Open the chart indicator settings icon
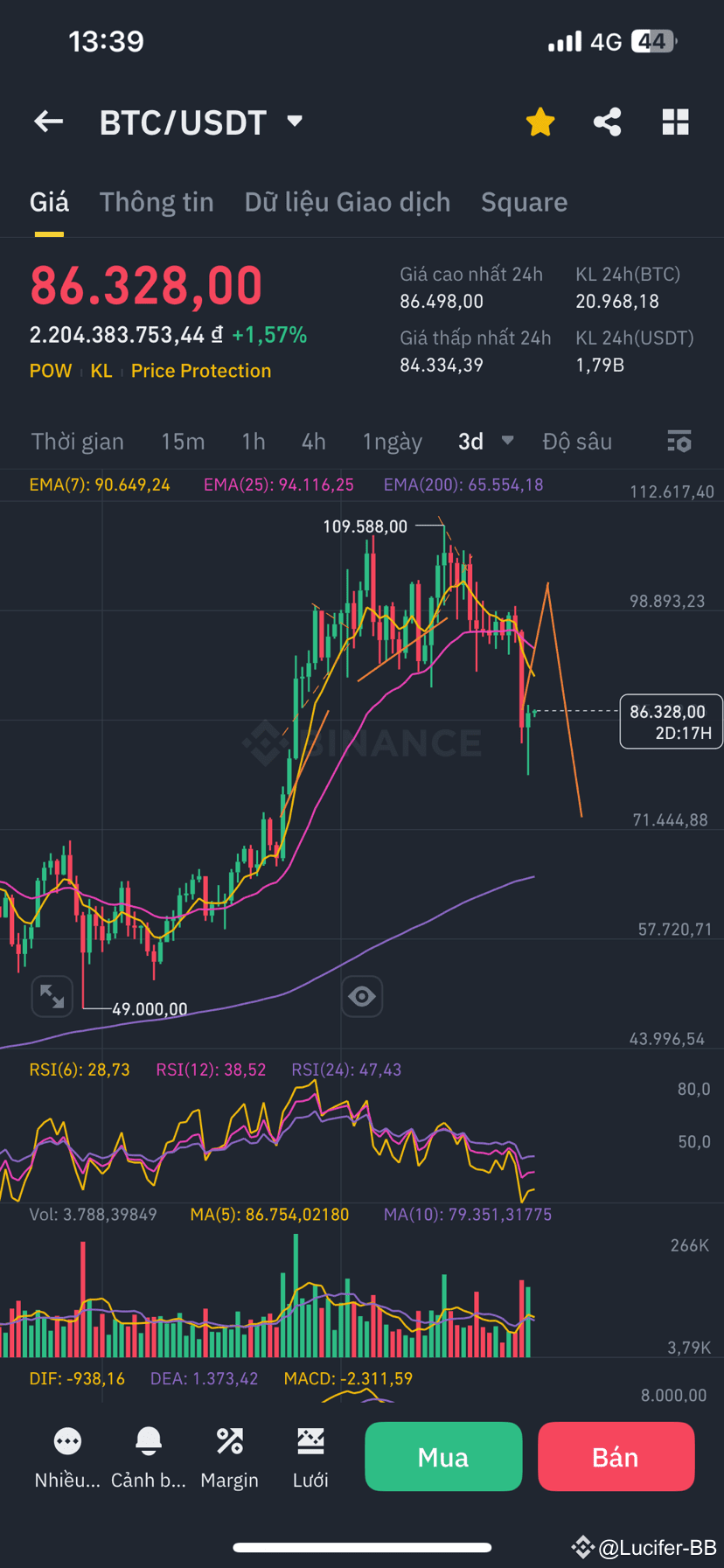The width and height of the screenshot is (724, 1568). pyautogui.click(x=679, y=441)
